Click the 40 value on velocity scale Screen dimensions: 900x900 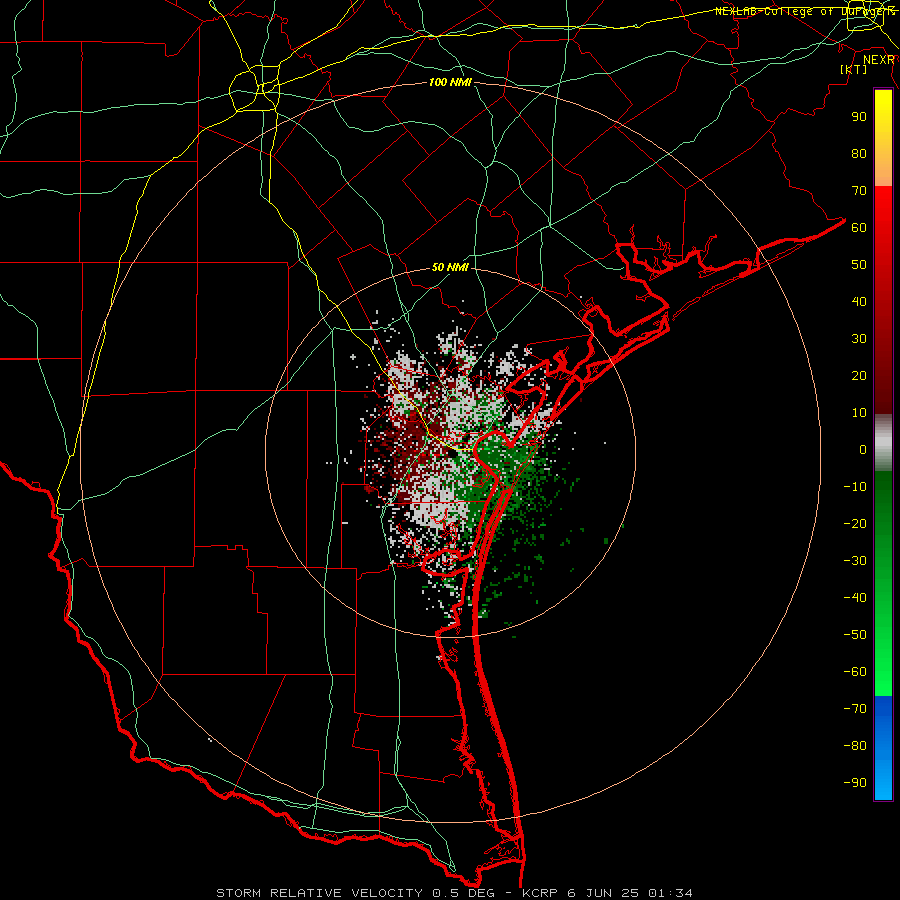(x=859, y=301)
